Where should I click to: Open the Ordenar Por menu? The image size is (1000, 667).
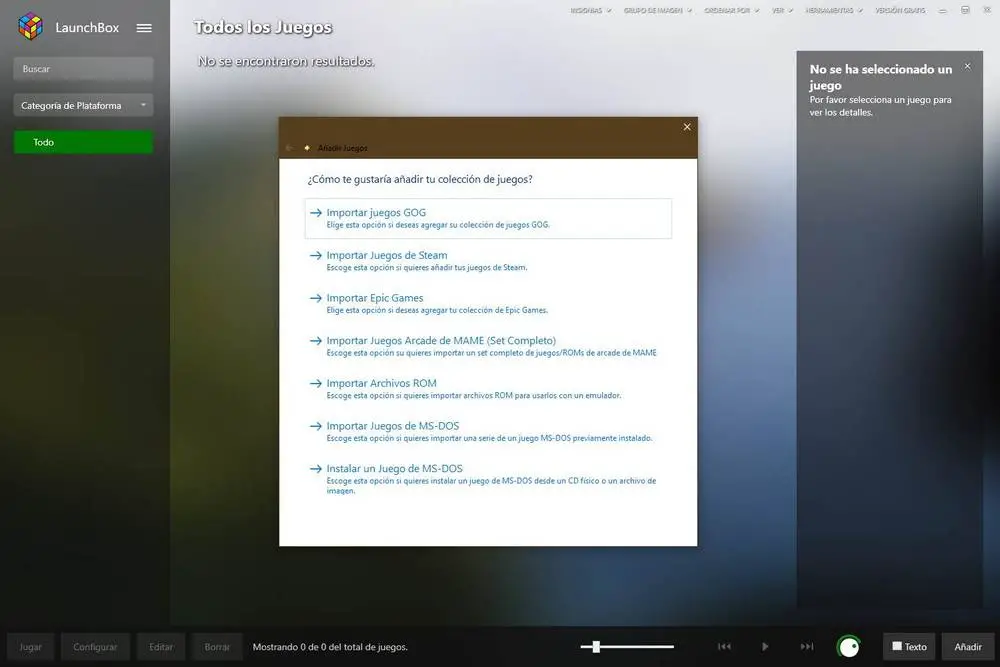coord(732,10)
